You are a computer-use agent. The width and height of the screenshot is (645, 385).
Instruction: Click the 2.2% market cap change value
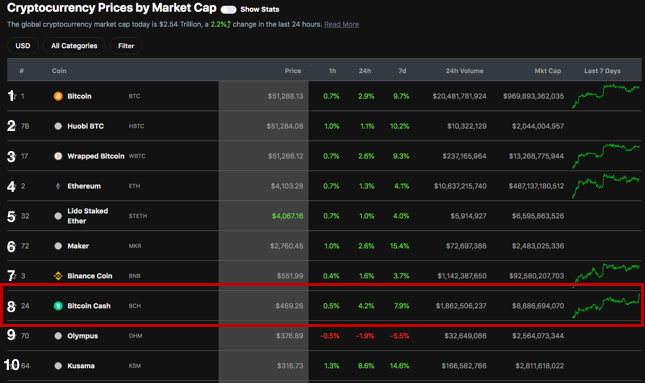pos(220,24)
